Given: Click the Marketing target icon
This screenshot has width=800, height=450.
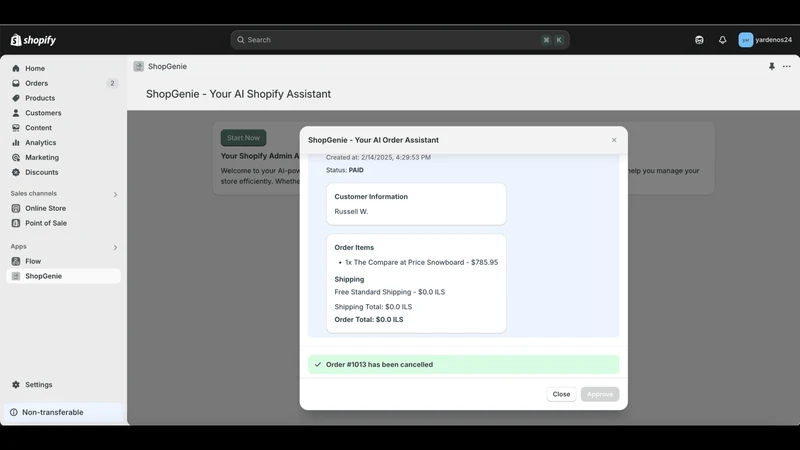Looking at the screenshot, I should click(16, 157).
